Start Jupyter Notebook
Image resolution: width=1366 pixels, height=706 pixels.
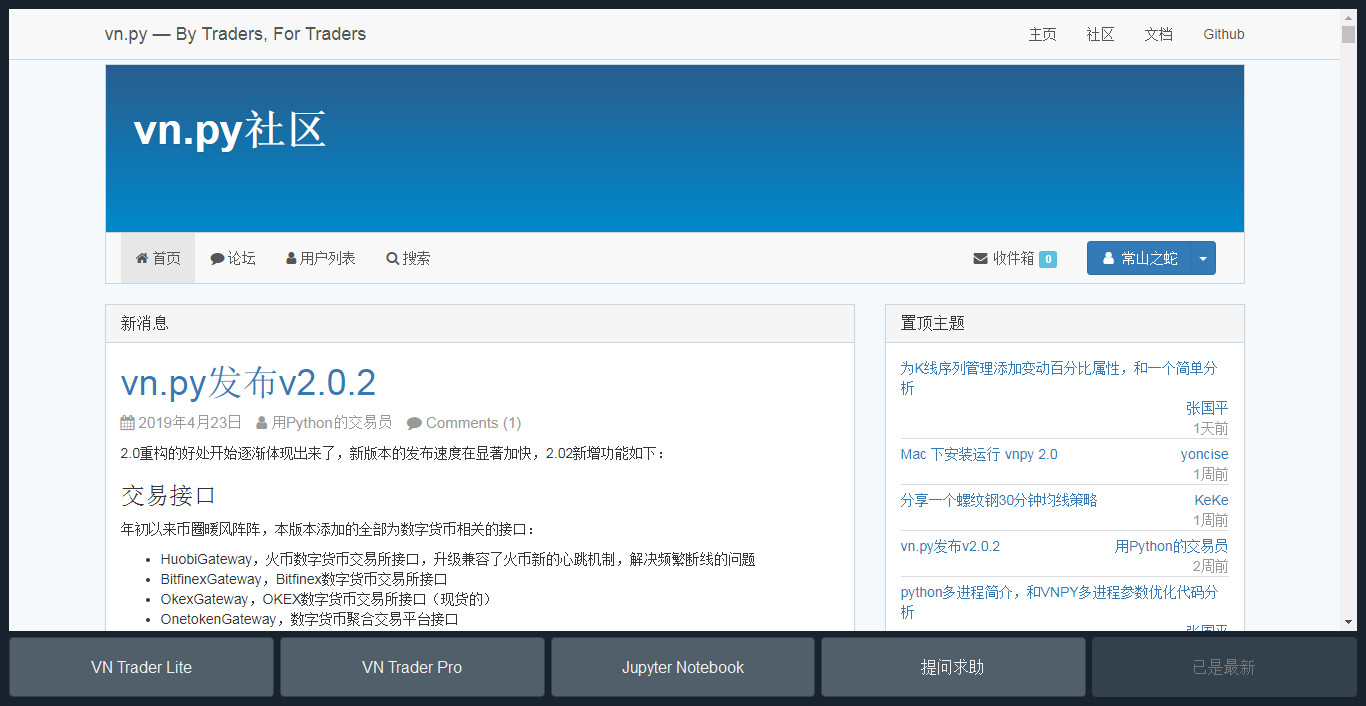pyautogui.click(x=683, y=667)
